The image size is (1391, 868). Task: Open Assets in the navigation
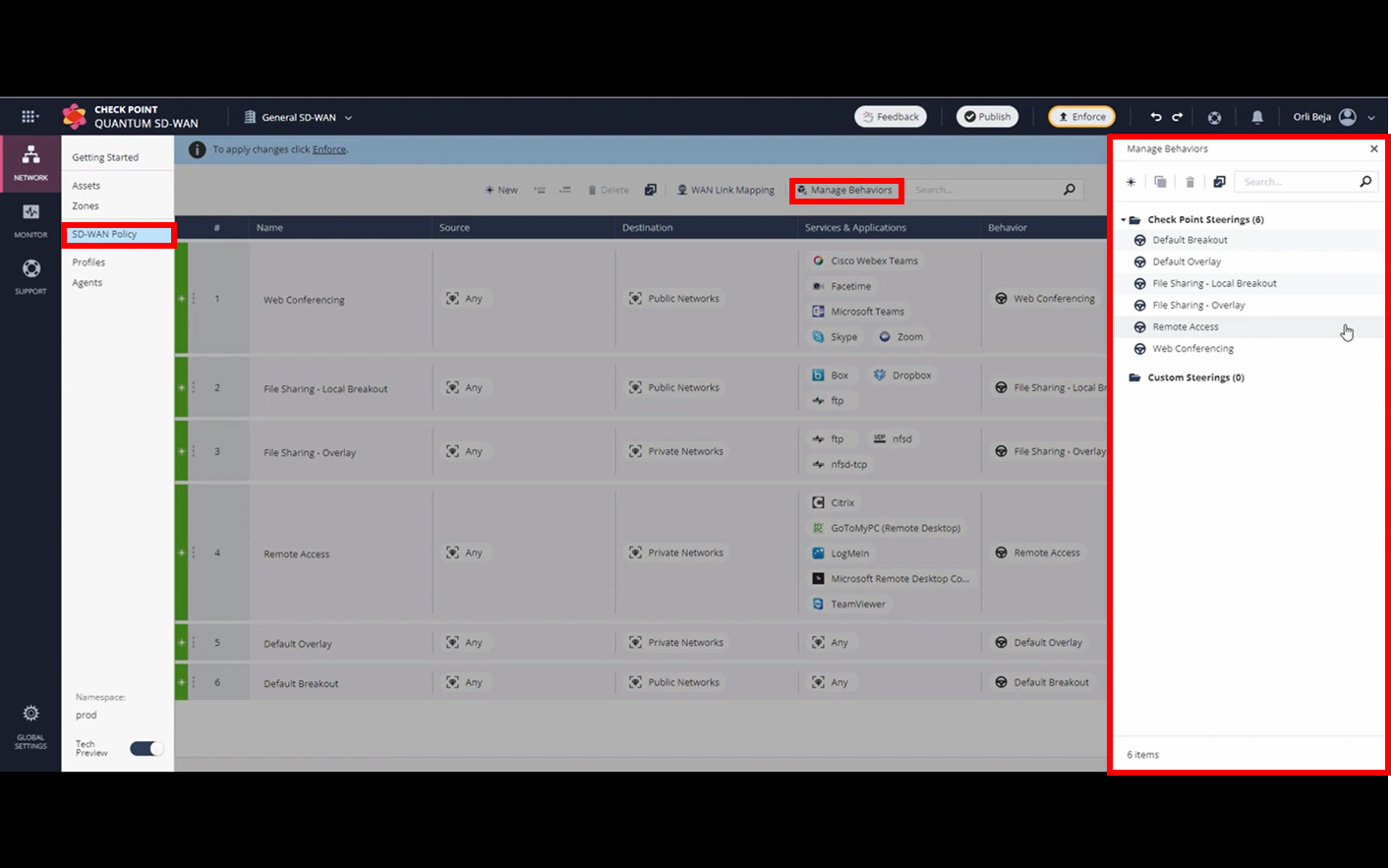[x=87, y=186]
